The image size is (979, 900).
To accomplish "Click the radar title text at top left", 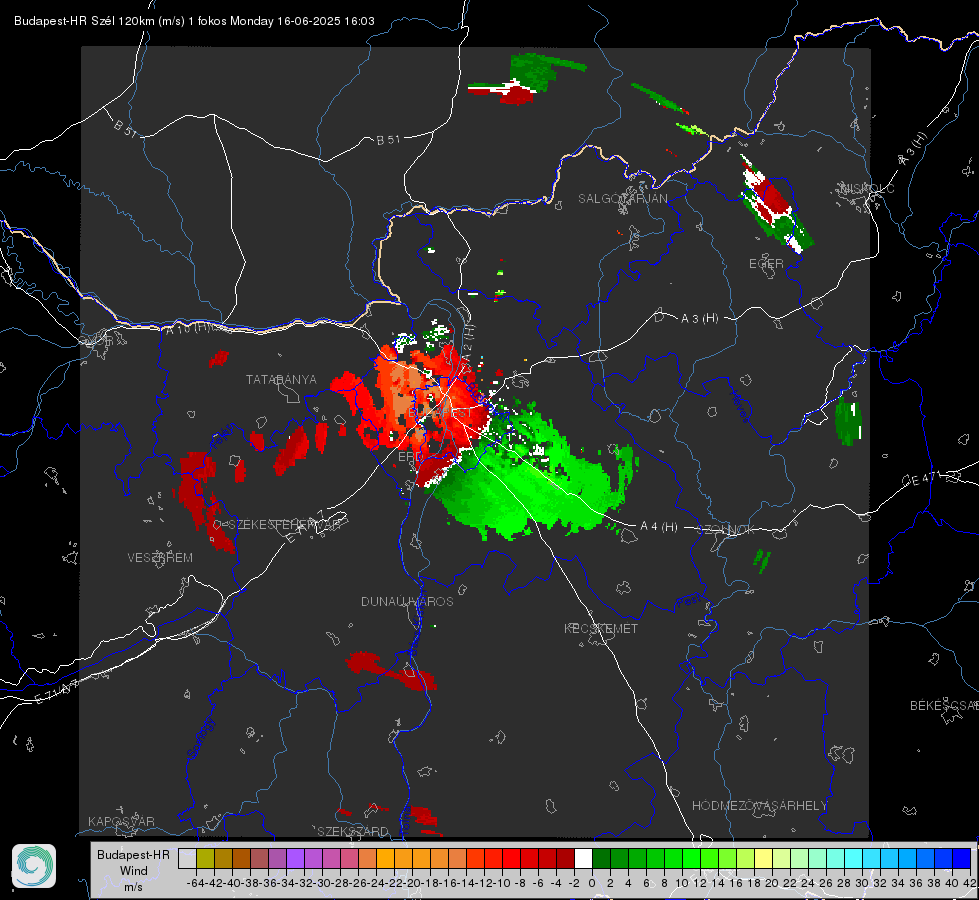I will (194, 21).
